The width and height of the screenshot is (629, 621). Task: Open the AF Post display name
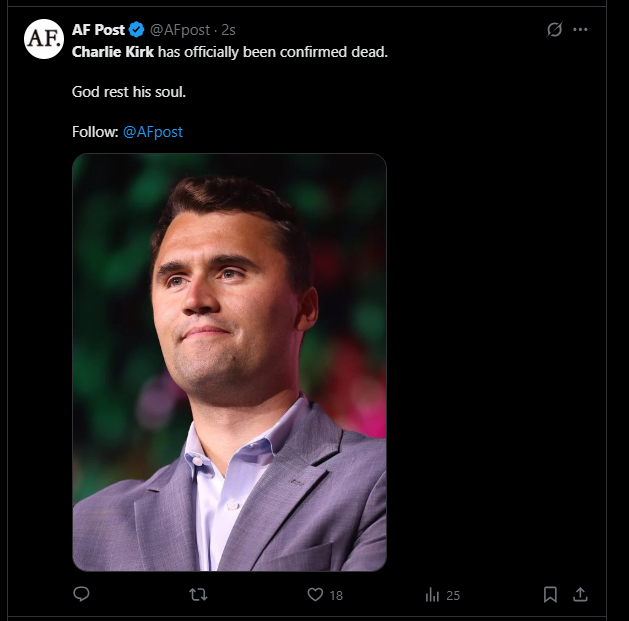coord(98,31)
